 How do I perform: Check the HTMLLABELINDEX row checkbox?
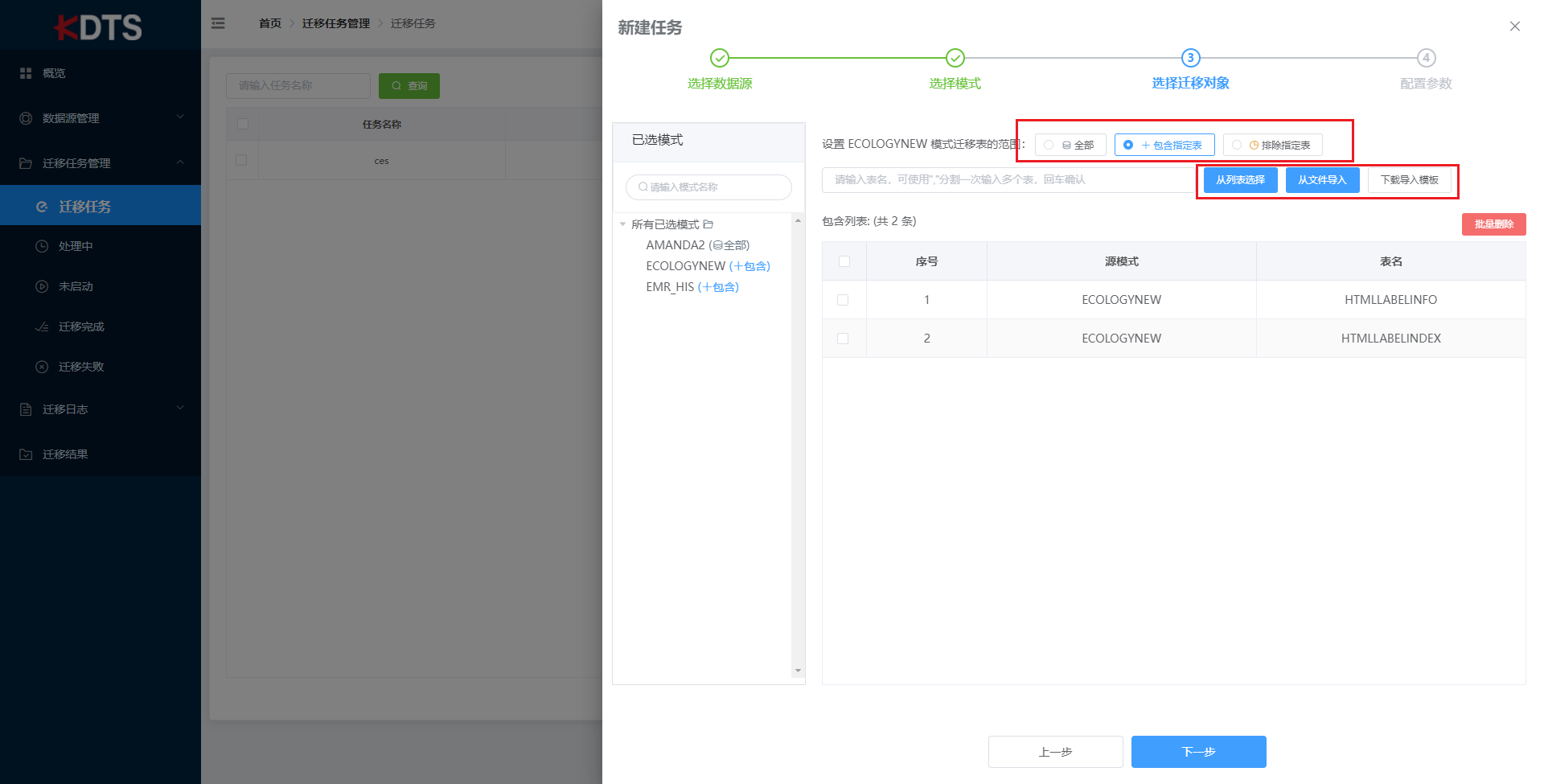843,339
